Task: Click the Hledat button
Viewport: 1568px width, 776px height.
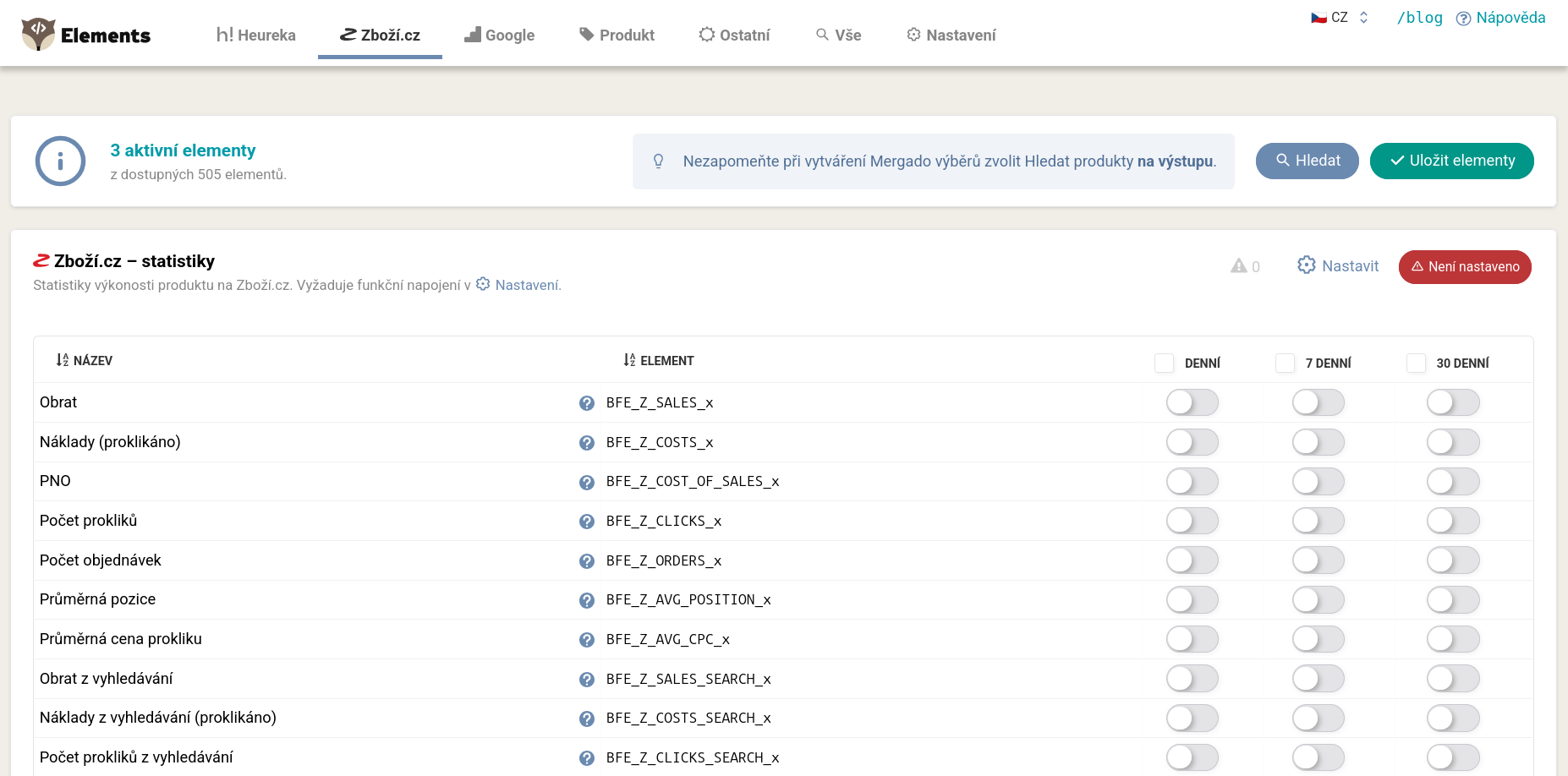Action: [x=1308, y=161]
